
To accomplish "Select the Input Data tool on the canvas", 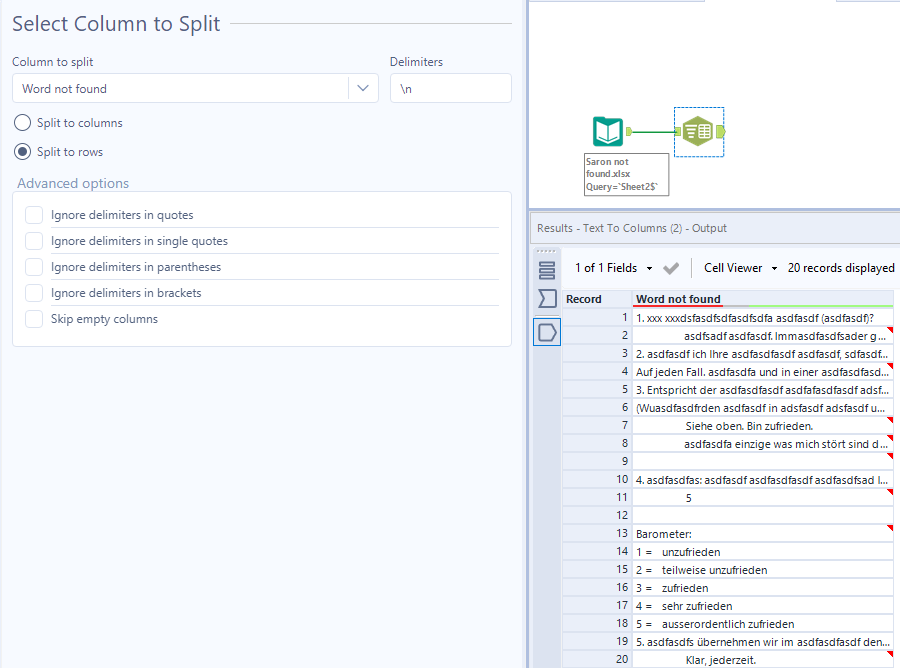I will coord(607,131).
